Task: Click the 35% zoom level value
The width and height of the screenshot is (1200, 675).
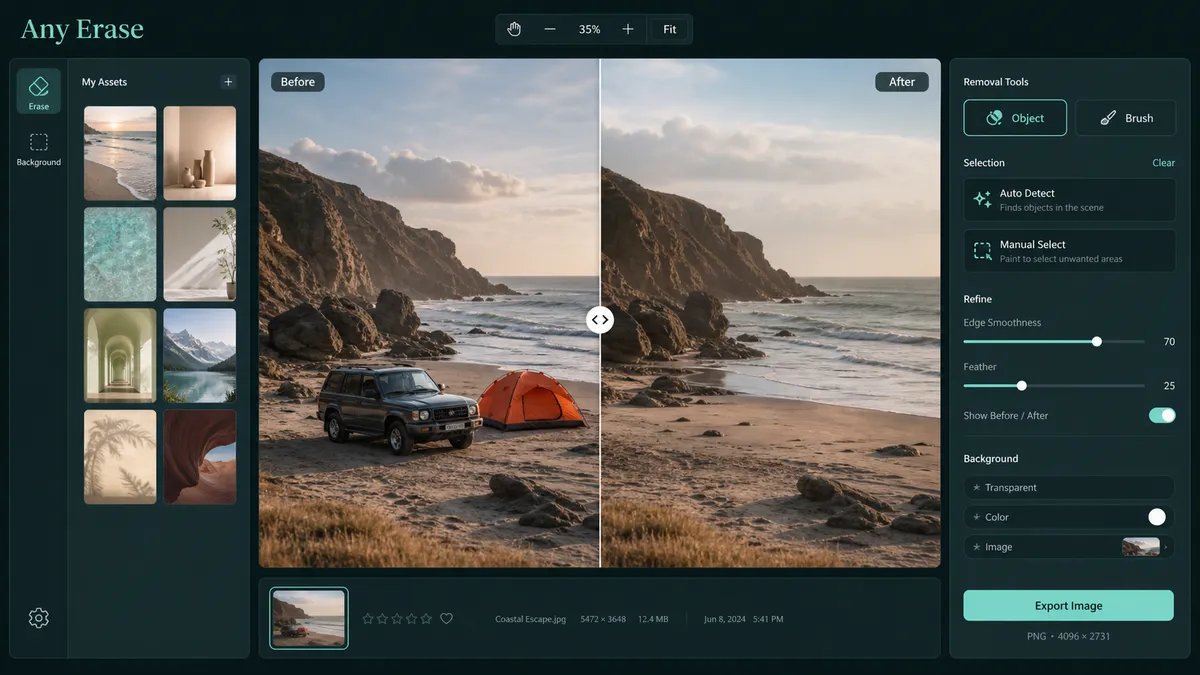Action: point(590,29)
